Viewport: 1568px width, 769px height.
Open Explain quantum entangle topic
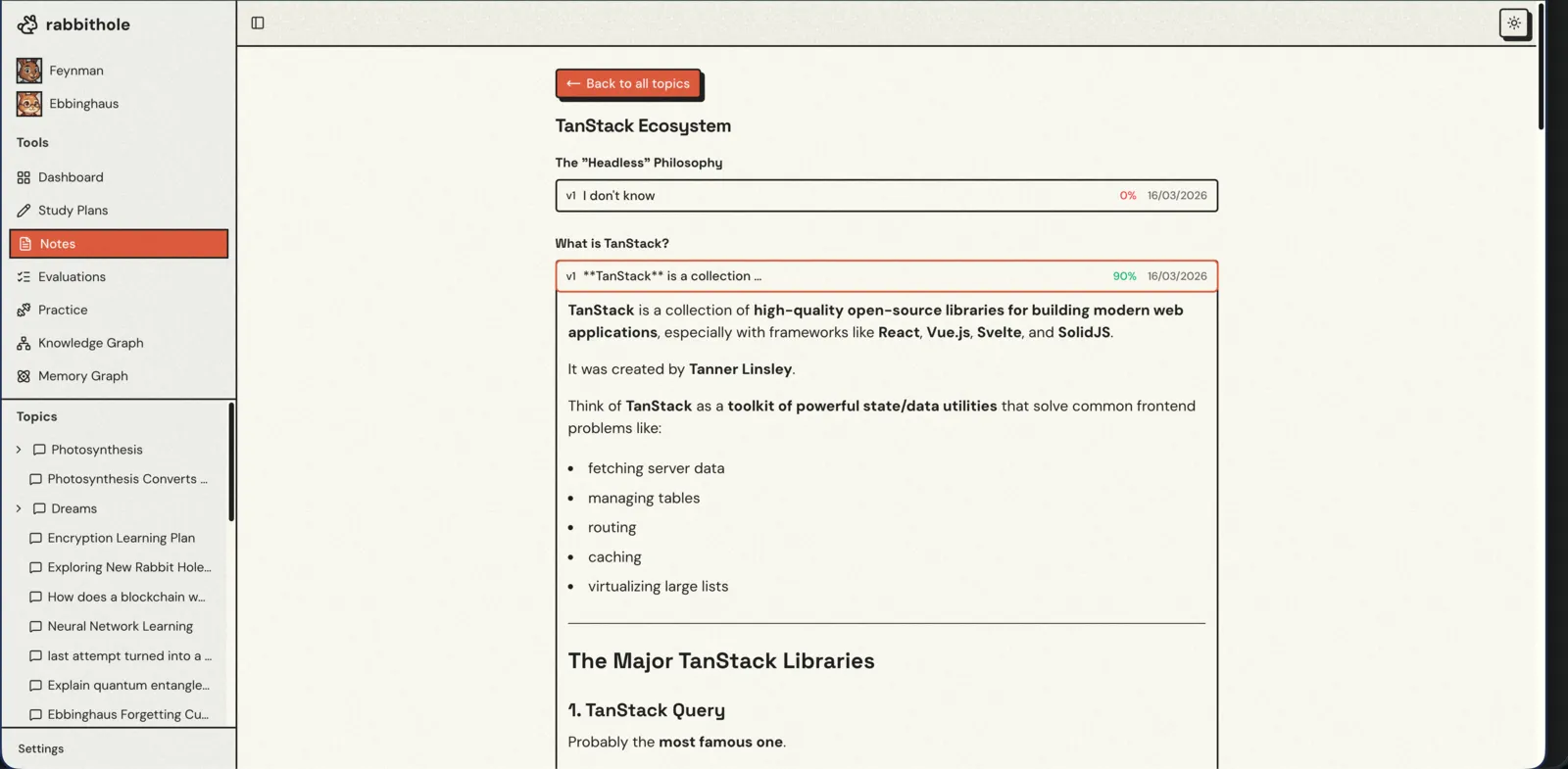[128, 686]
